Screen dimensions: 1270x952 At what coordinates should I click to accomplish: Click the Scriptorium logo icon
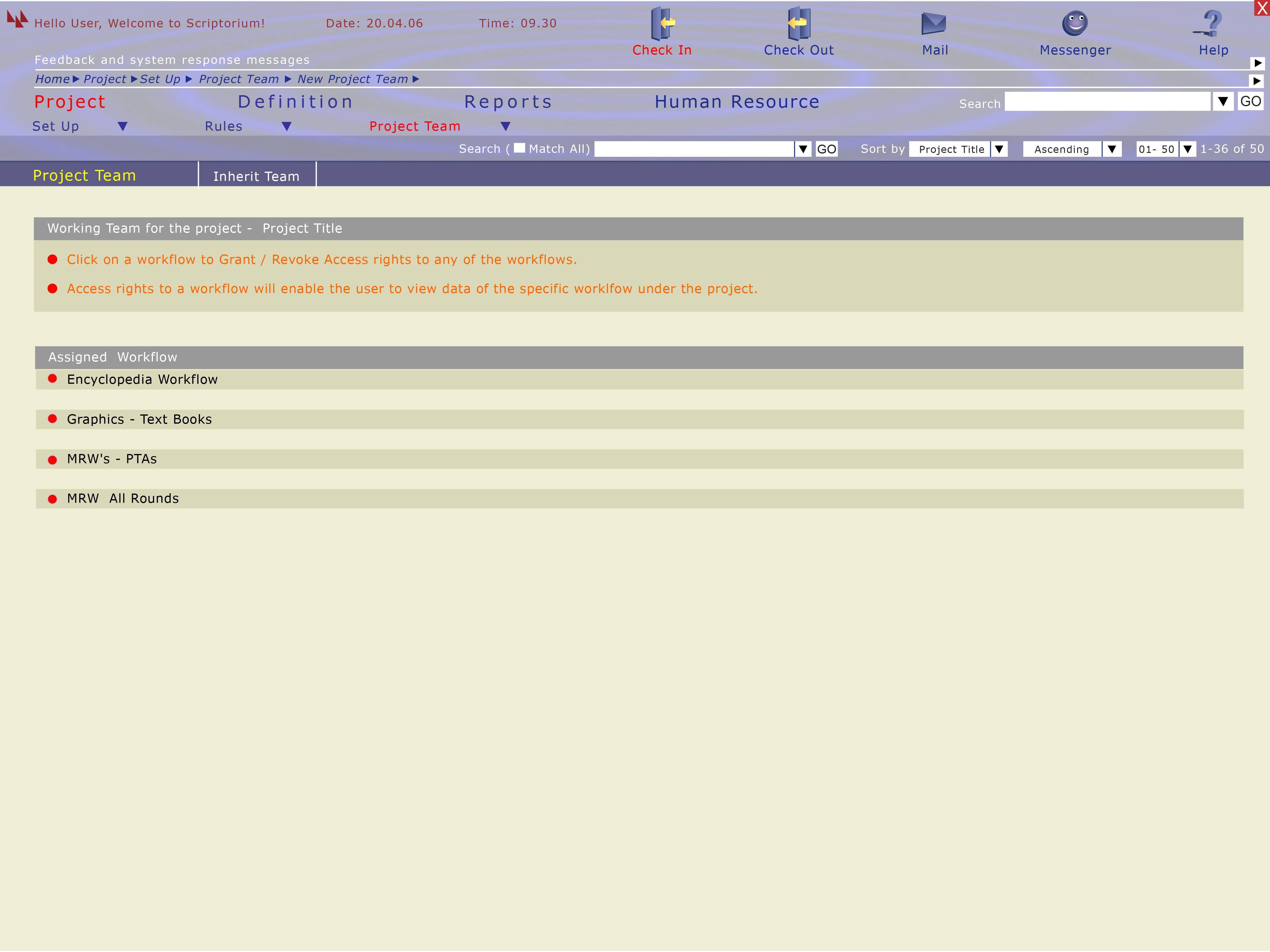point(17,19)
